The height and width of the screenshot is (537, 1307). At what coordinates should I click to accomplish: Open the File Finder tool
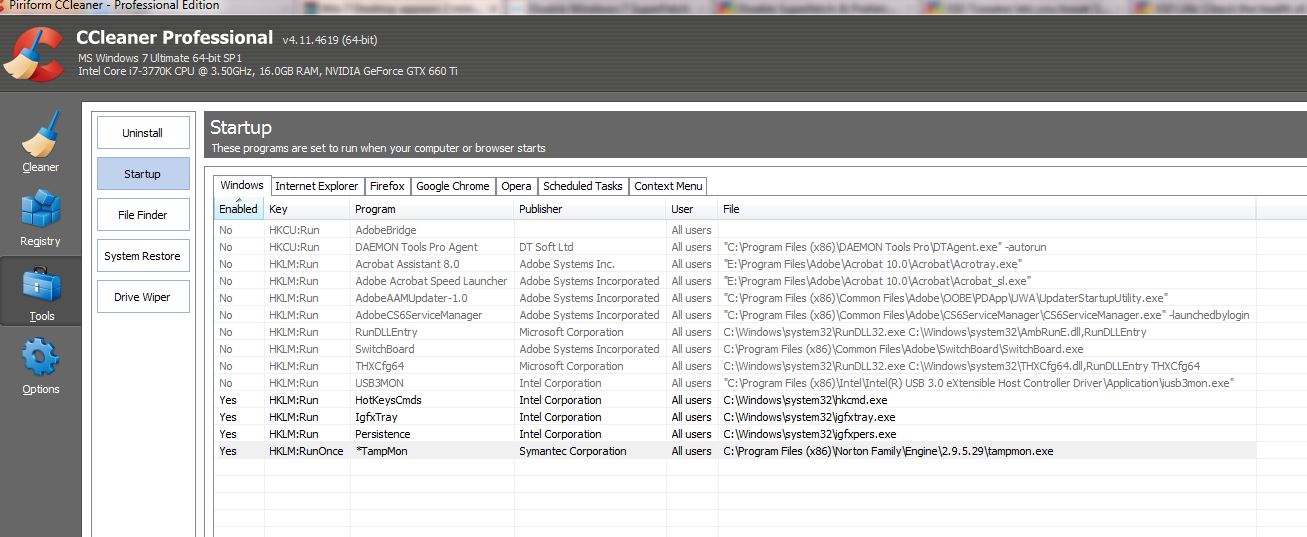(143, 215)
